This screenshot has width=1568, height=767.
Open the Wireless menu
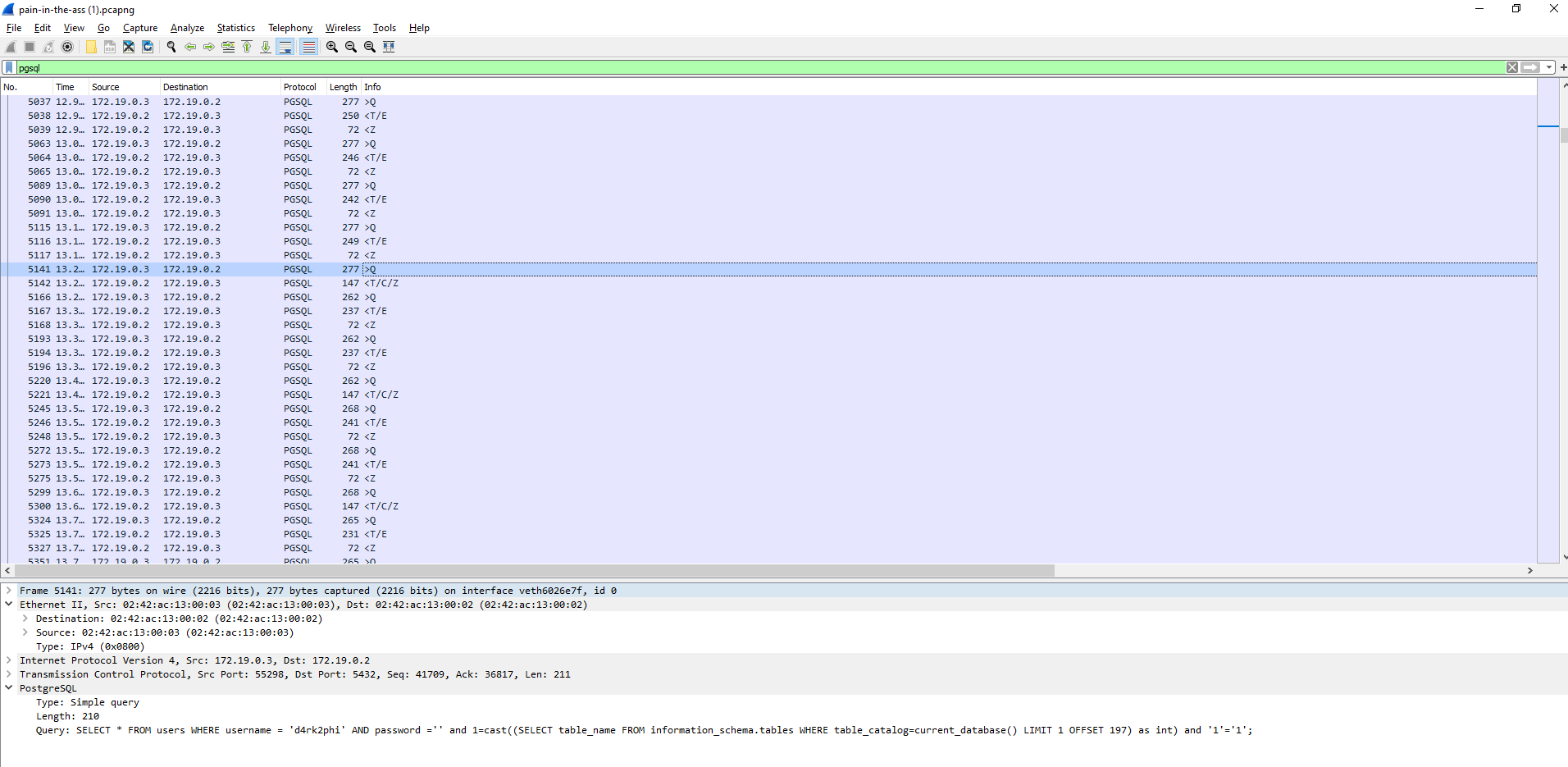[x=343, y=28]
